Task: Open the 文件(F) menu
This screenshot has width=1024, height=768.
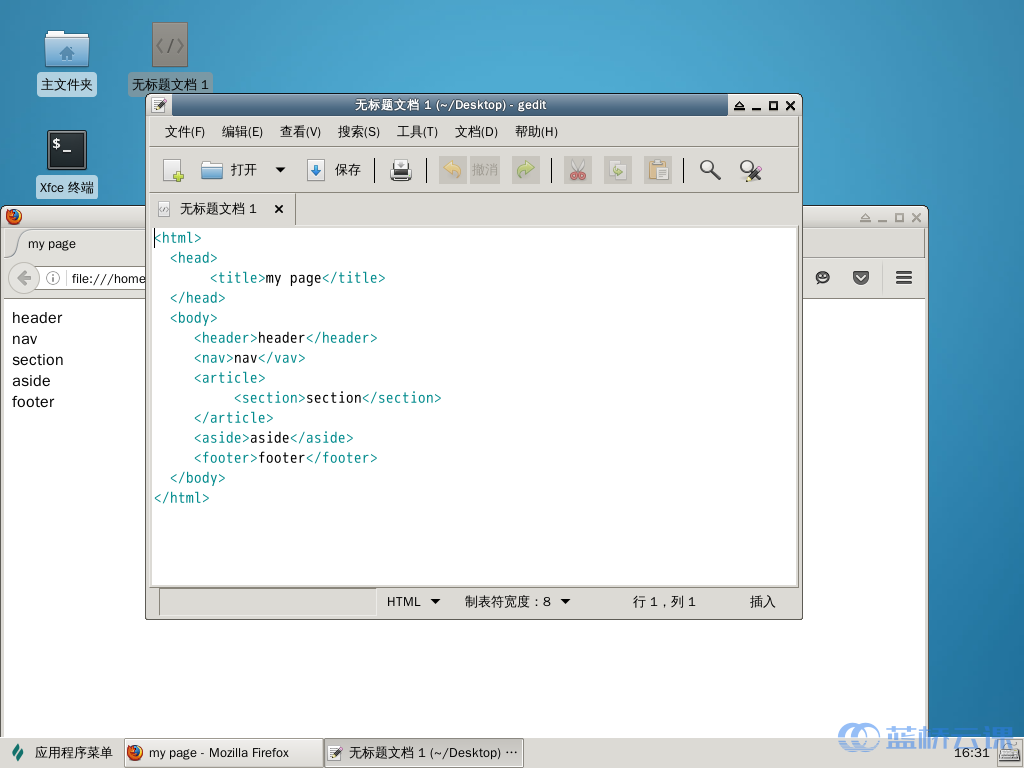Action: click(x=185, y=132)
